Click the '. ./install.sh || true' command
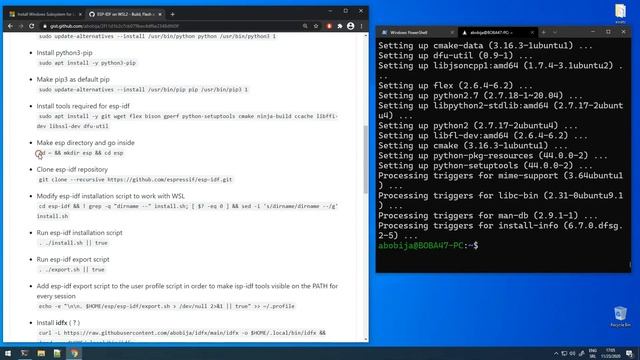The width and height of the screenshot is (640, 360). [73, 243]
